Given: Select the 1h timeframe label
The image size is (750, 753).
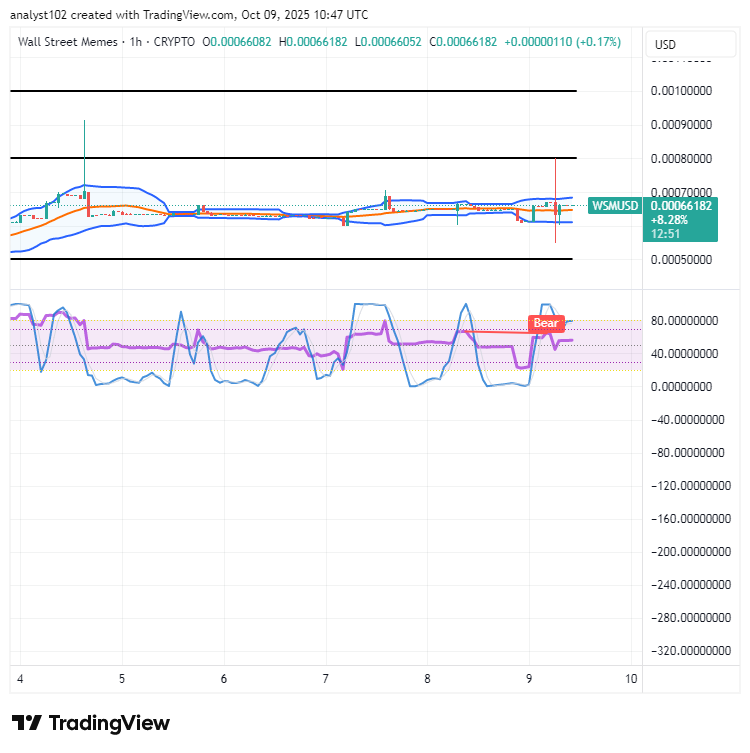Looking at the screenshot, I should pos(136,42).
